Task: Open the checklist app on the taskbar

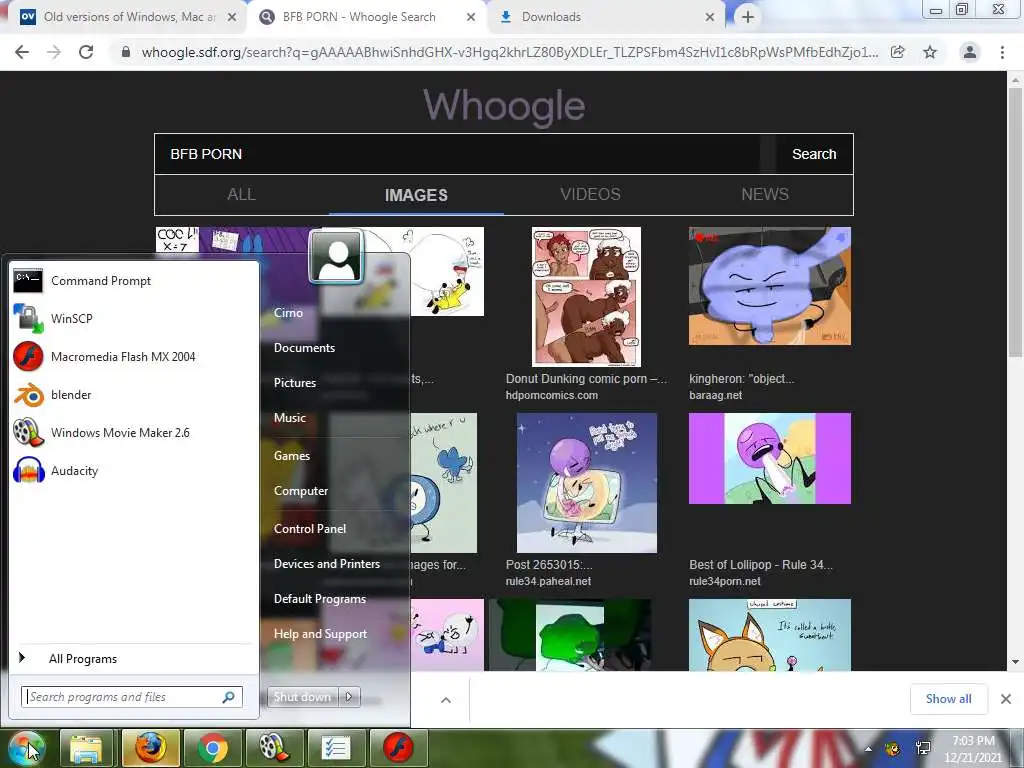Action: click(x=336, y=748)
